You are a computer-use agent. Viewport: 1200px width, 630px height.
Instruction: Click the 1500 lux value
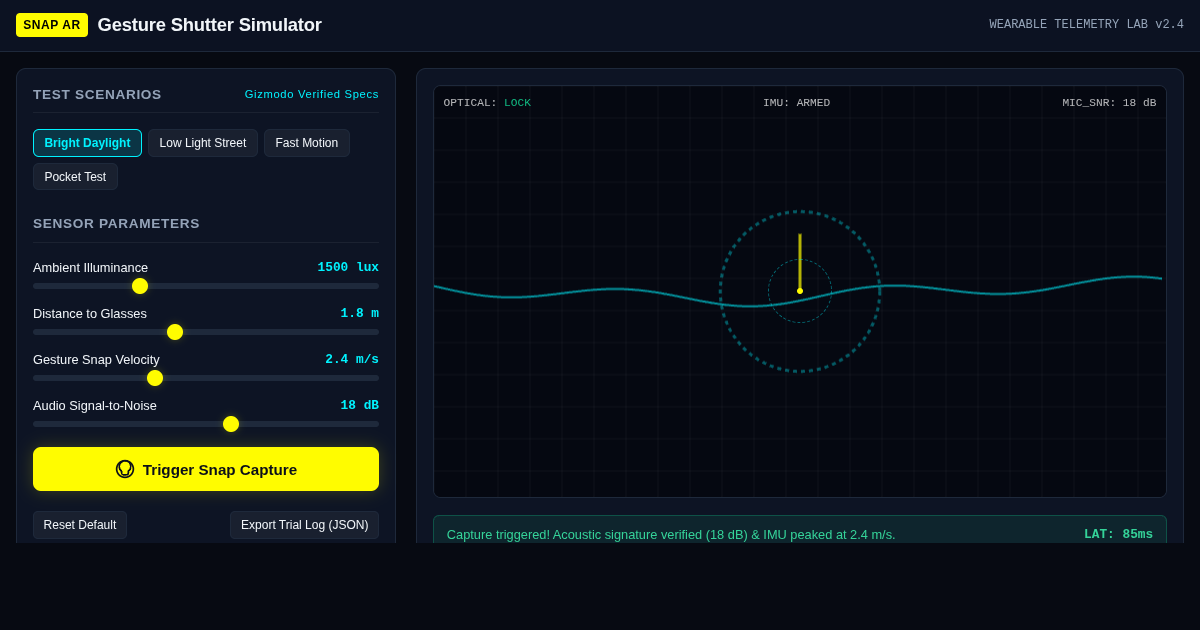pos(348,267)
